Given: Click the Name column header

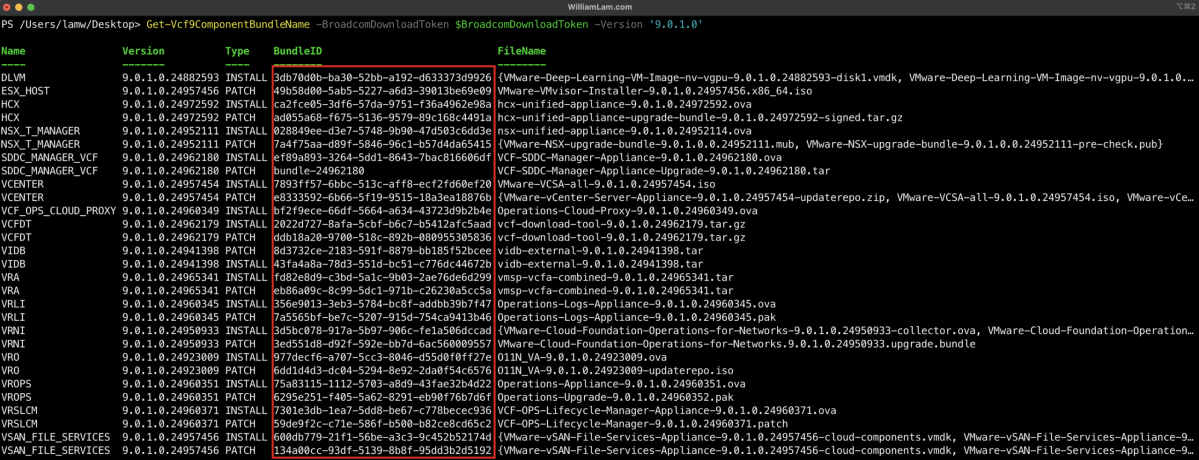Looking at the screenshot, I should click(13, 51).
